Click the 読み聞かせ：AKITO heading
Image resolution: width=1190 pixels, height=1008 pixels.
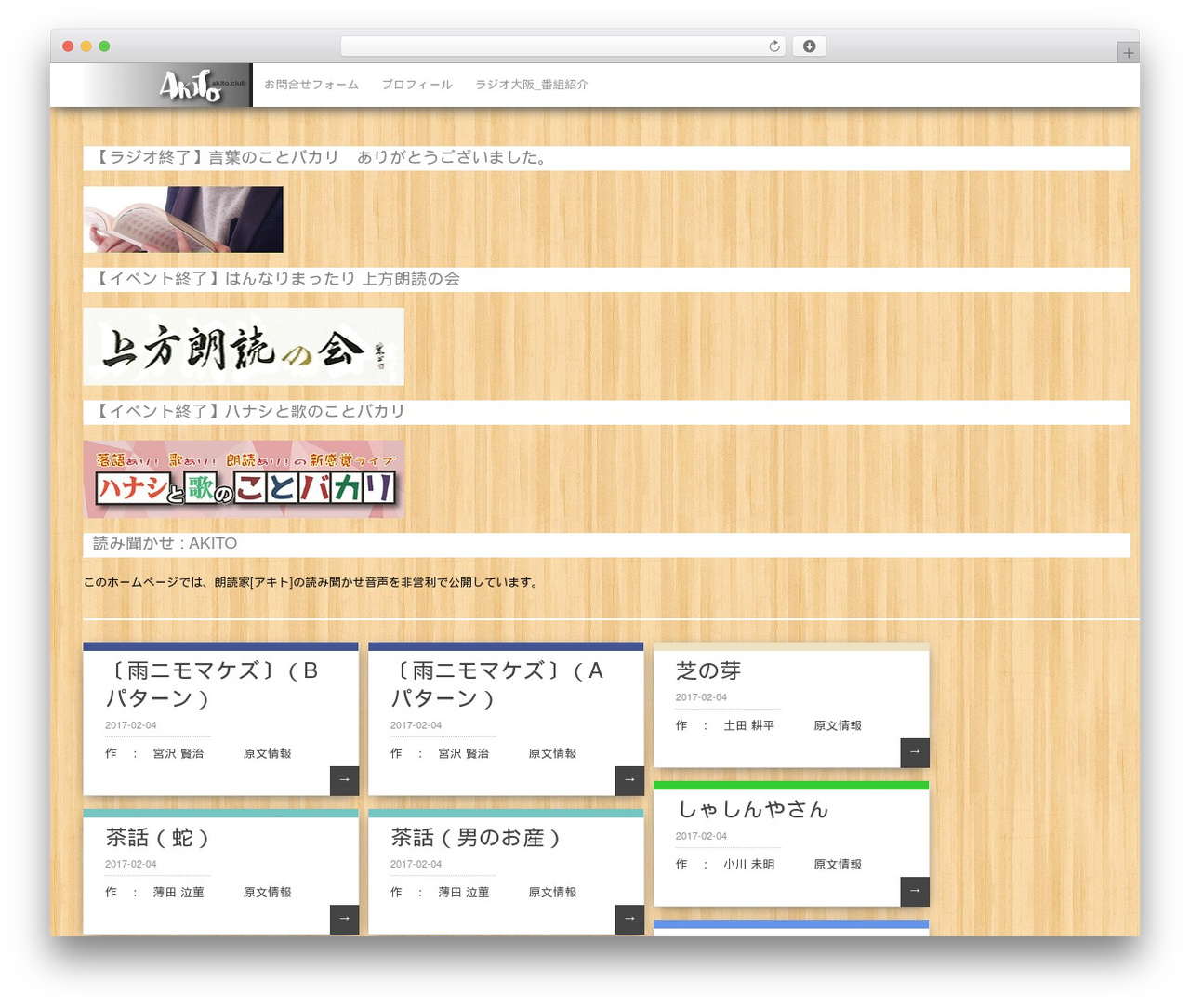pyautogui.click(x=606, y=545)
